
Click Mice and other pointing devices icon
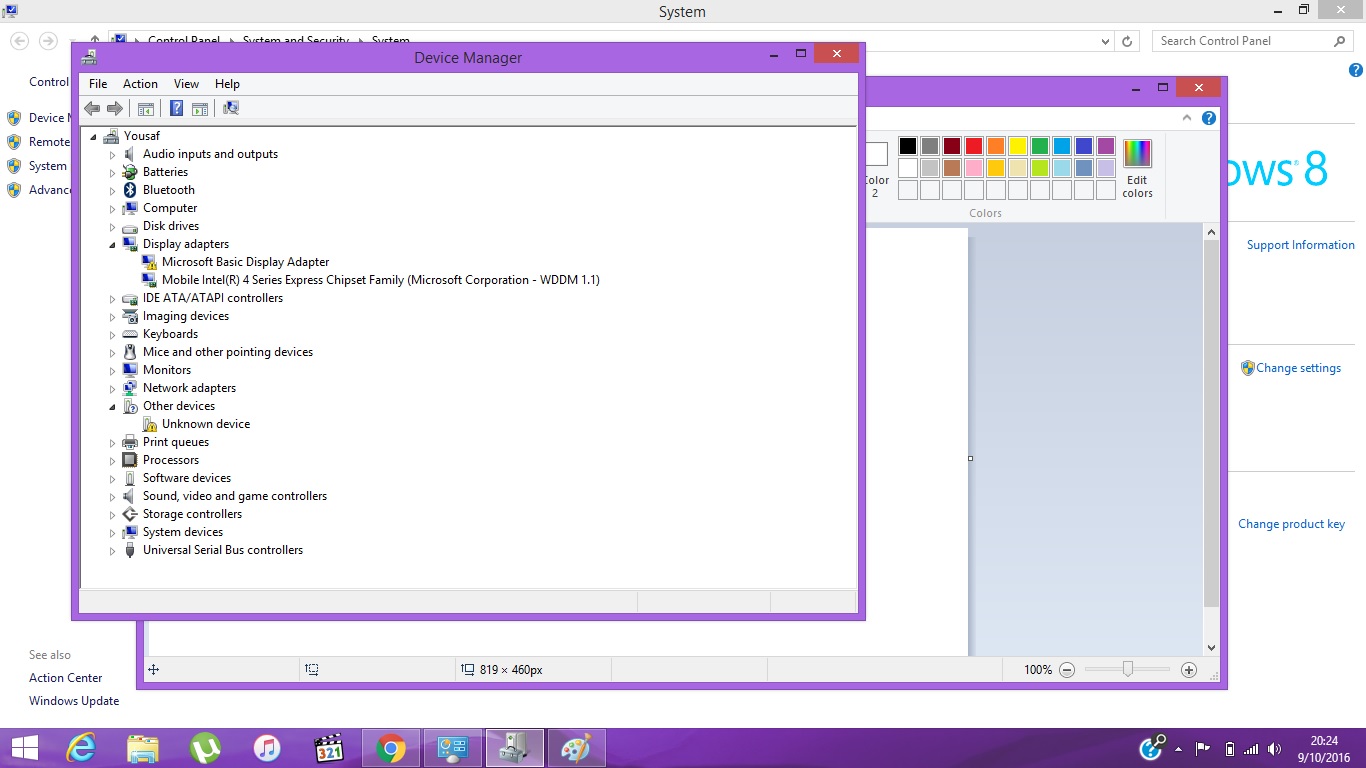(x=130, y=352)
